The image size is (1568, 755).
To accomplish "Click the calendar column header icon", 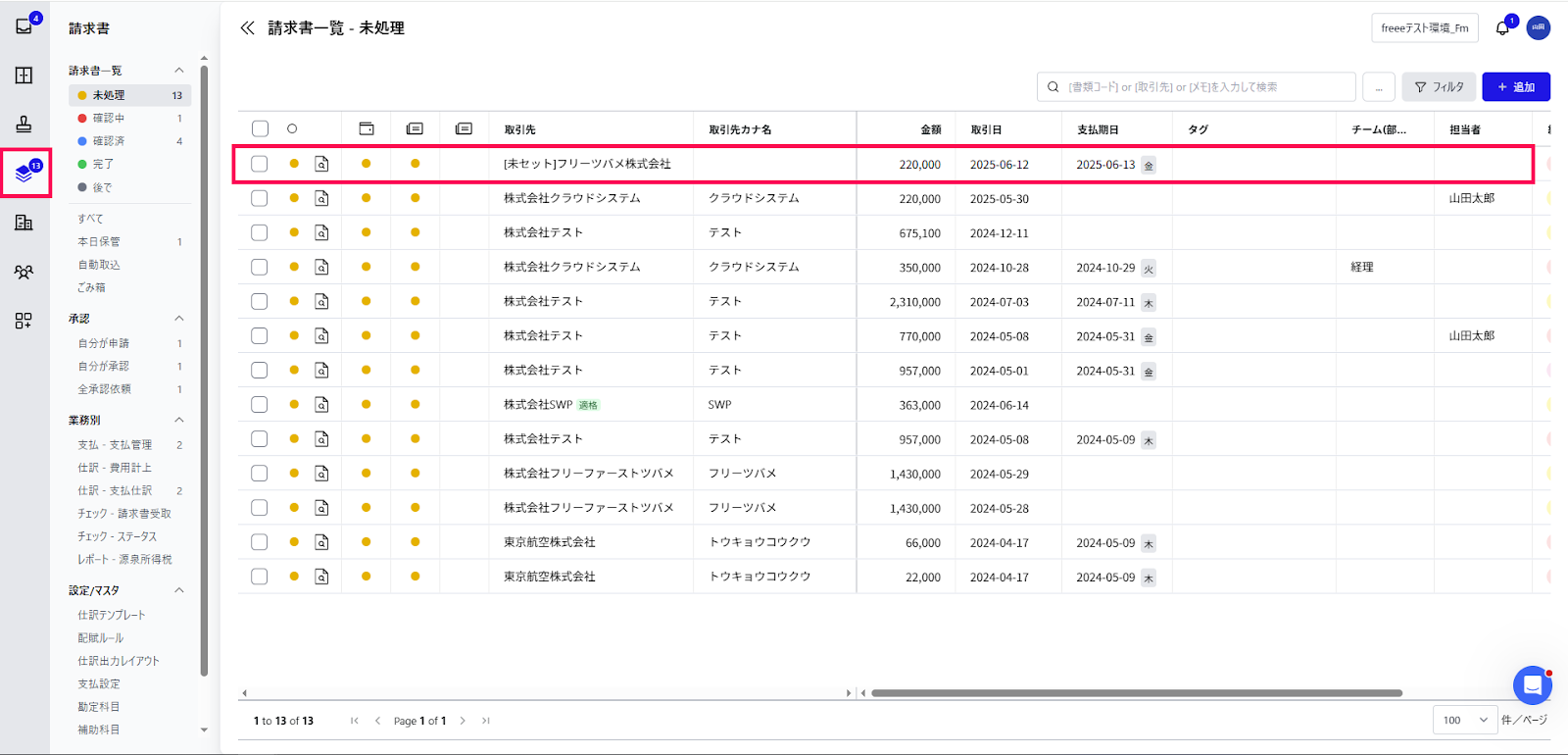I will coord(367,128).
